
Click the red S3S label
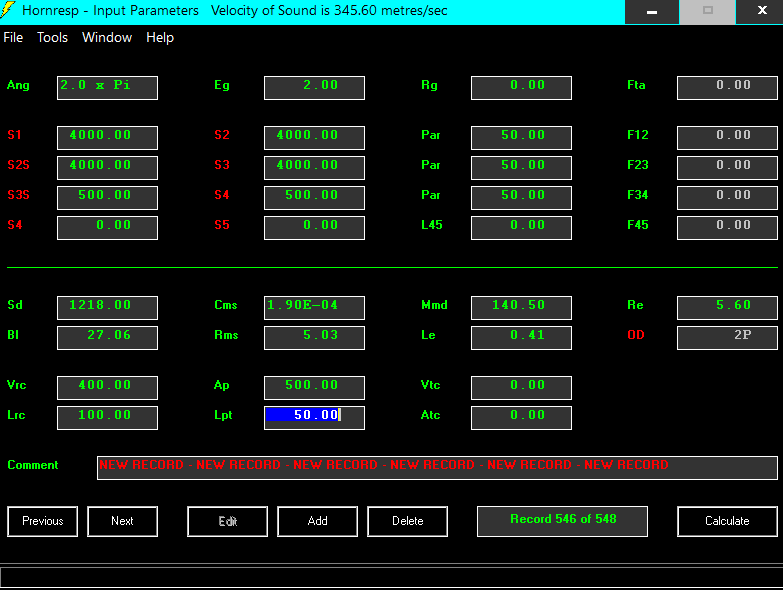coord(18,195)
